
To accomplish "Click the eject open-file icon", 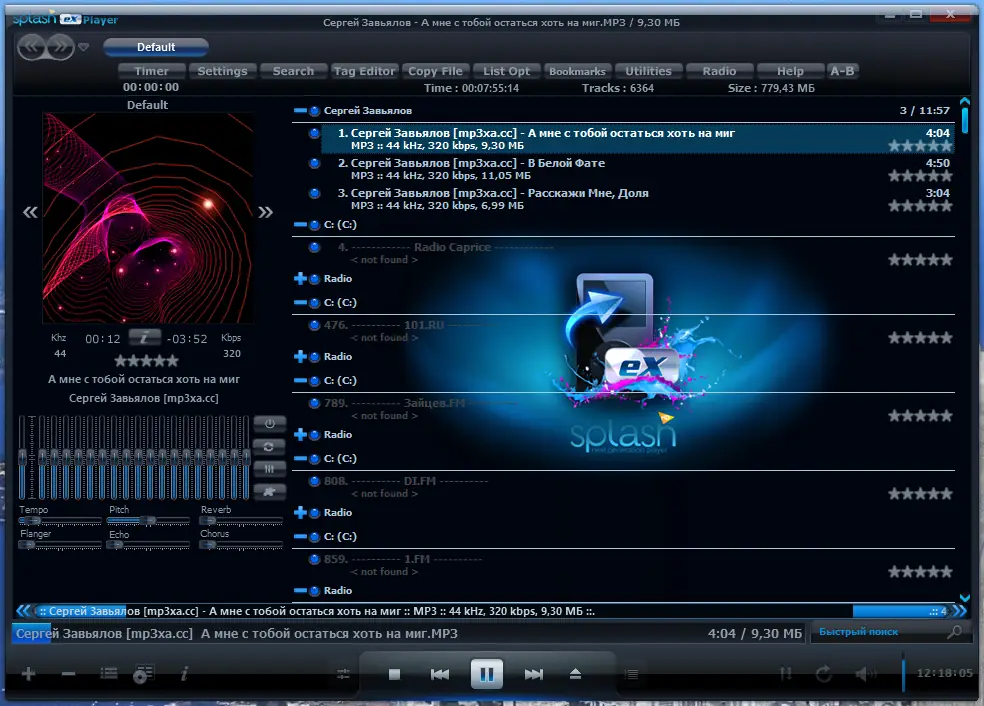I will coord(575,674).
